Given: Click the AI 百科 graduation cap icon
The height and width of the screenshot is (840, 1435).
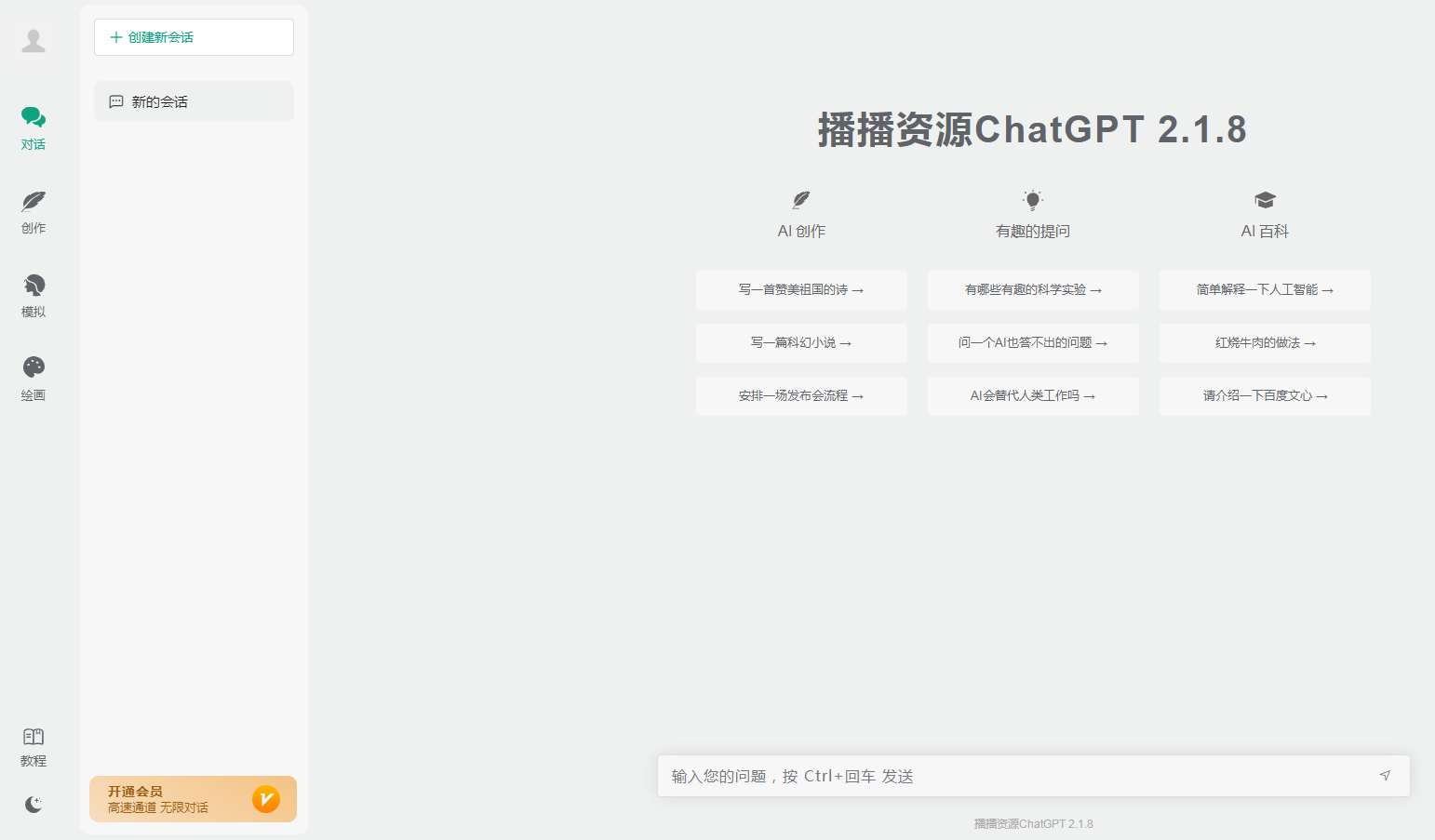Looking at the screenshot, I should coord(1265,200).
